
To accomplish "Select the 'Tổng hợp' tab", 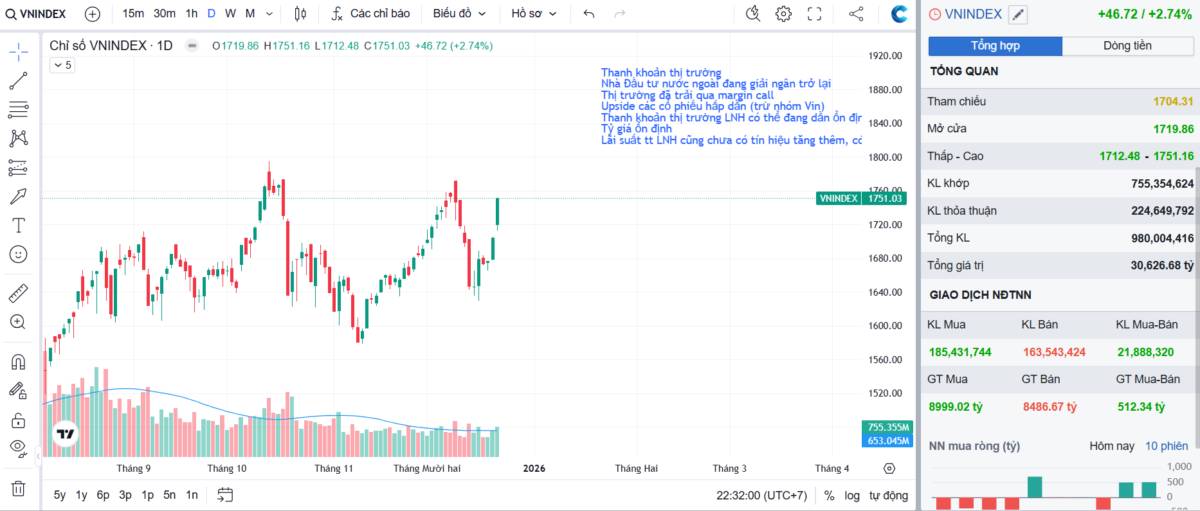I will [995, 46].
